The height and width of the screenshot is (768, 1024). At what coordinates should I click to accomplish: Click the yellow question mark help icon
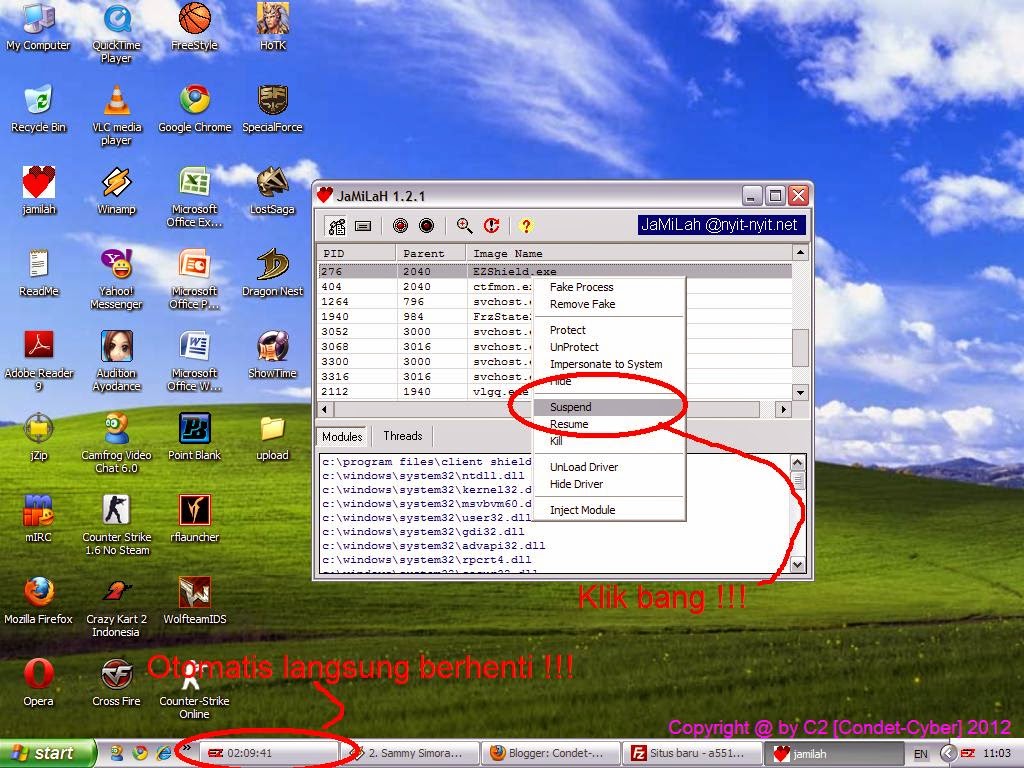click(x=526, y=226)
